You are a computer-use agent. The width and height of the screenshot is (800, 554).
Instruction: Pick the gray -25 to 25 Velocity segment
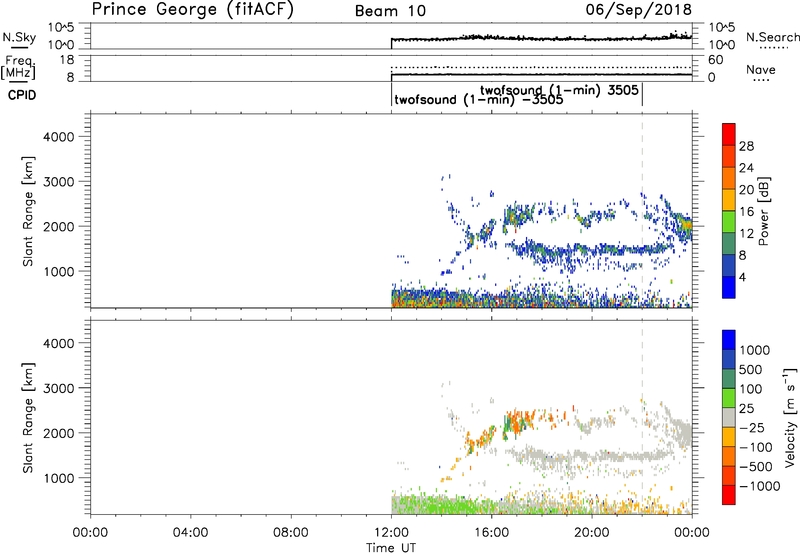click(729, 417)
